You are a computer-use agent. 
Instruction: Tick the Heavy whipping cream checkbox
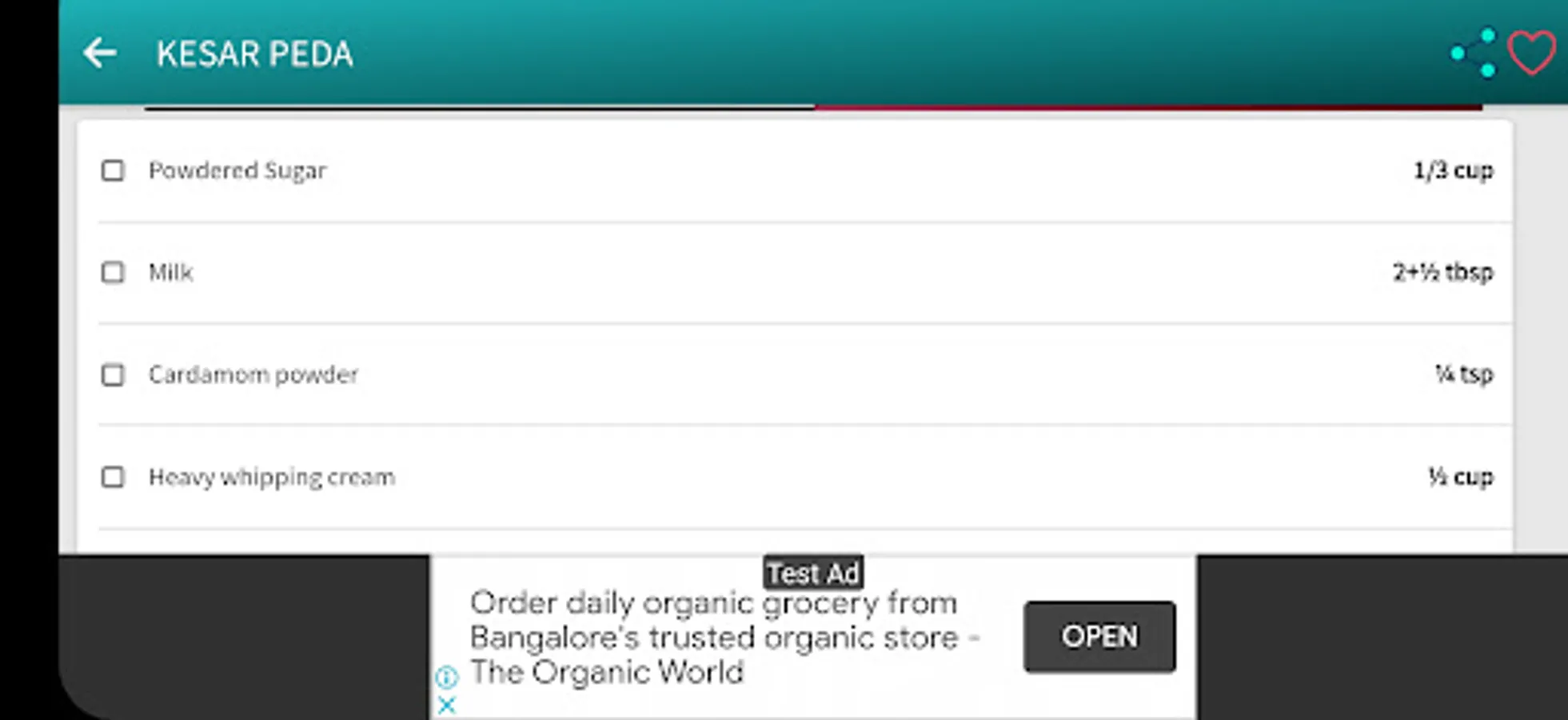[113, 477]
